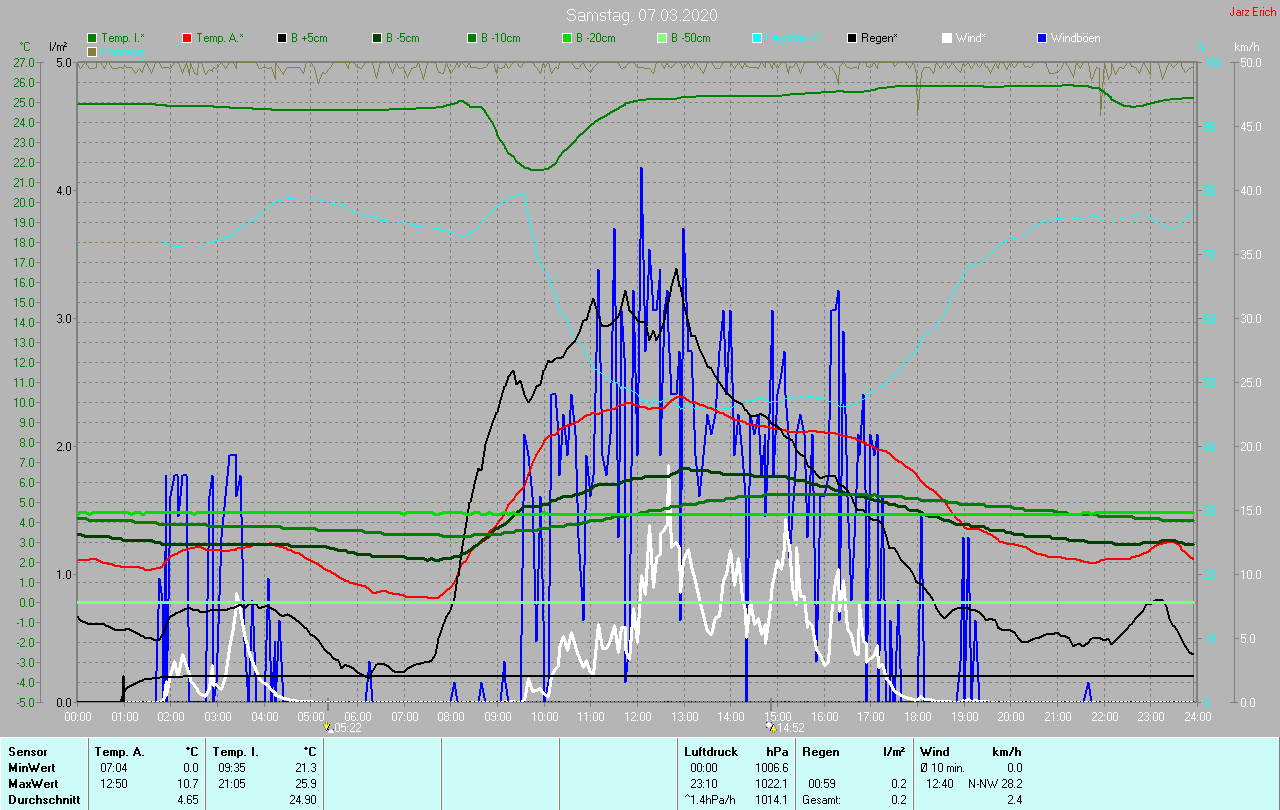The height and width of the screenshot is (810, 1280).
Task: Click the dark green Temp. I. legend square
Action: [x=92, y=38]
